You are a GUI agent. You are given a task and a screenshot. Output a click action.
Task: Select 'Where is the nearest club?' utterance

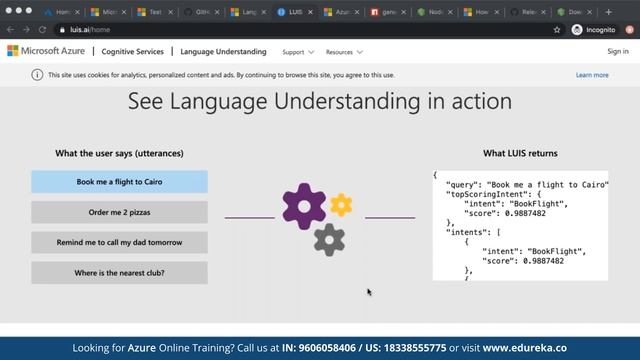pyautogui.click(x=119, y=273)
